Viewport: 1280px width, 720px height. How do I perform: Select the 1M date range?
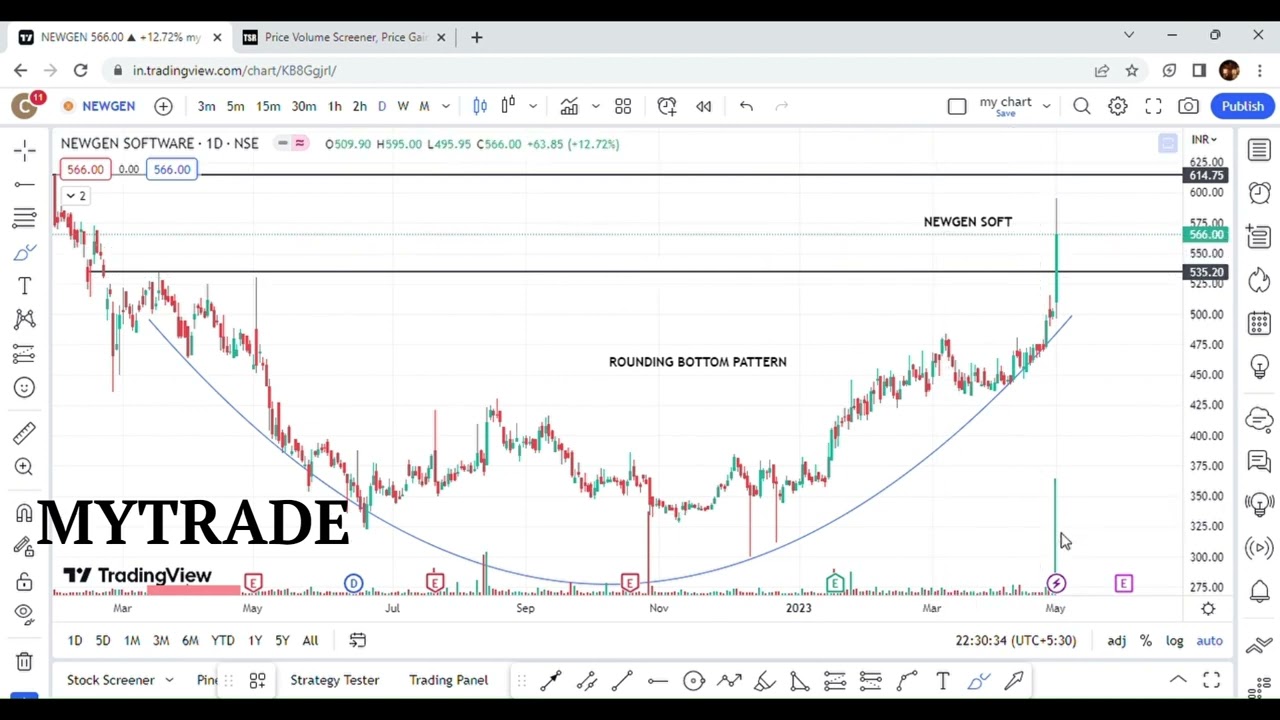(132, 641)
